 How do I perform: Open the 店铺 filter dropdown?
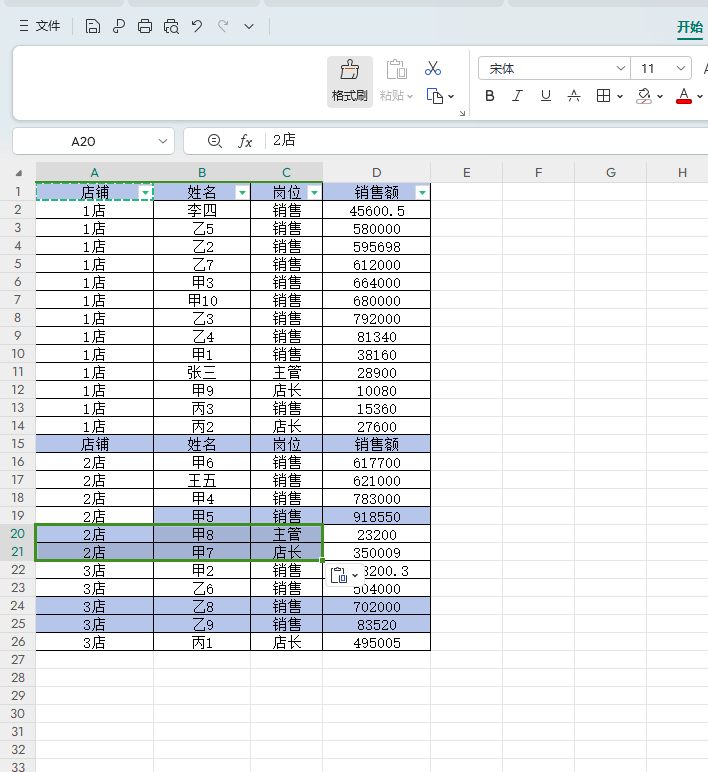(x=145, y=193)
